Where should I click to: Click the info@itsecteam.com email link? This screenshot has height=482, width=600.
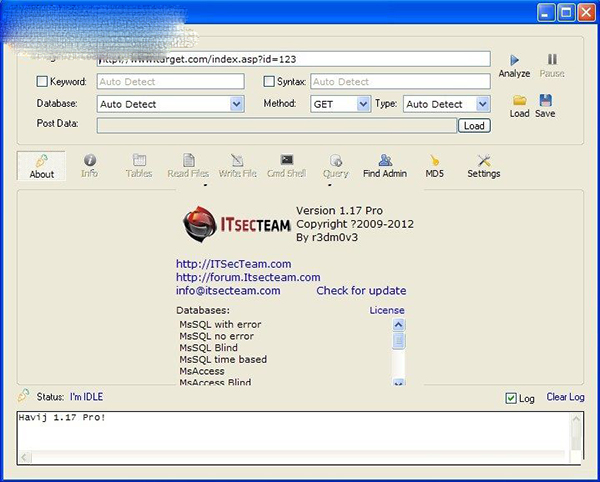(x=228, y=291)
